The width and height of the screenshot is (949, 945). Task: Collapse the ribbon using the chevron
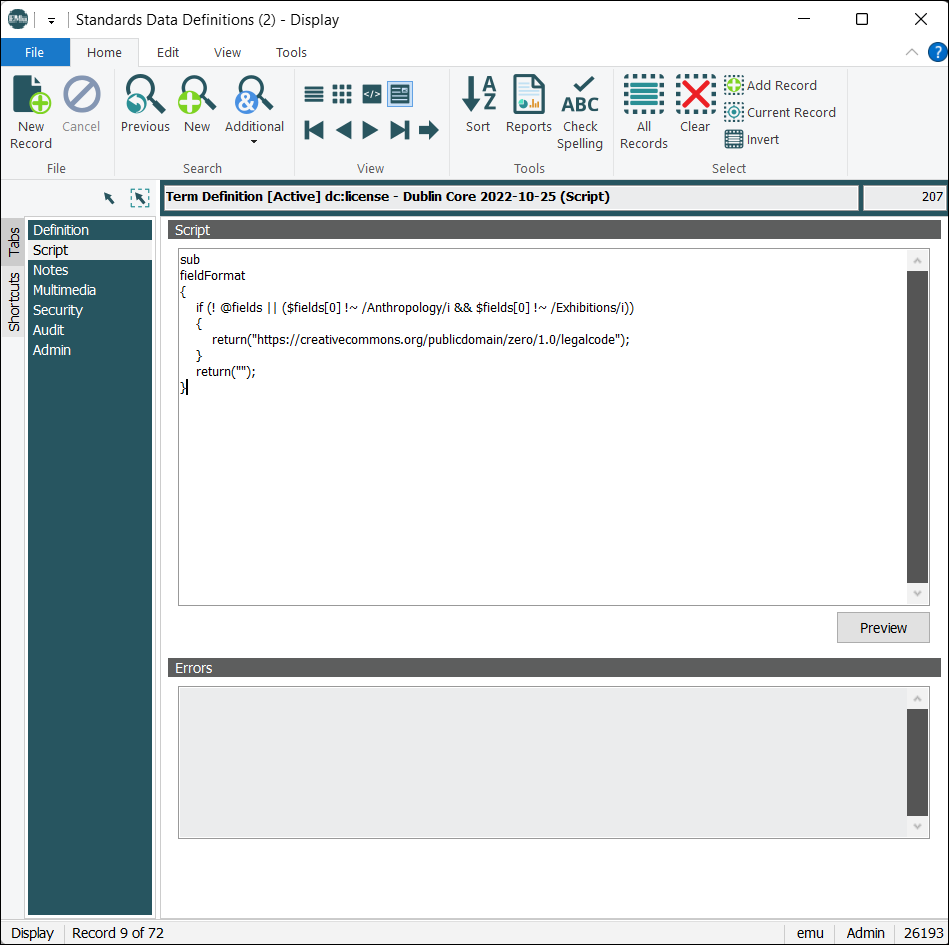coord(911,52)
